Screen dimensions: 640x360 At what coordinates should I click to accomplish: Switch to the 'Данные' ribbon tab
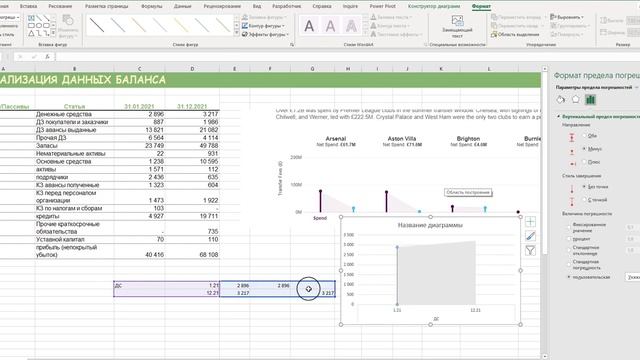182,7
